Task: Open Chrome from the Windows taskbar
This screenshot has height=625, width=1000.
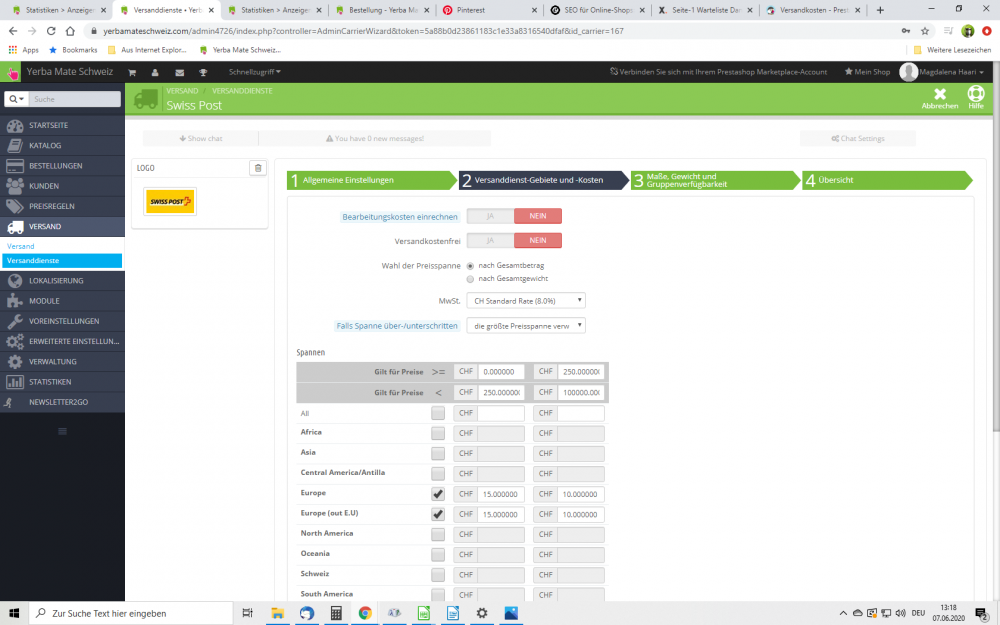Action: [365, 613]
